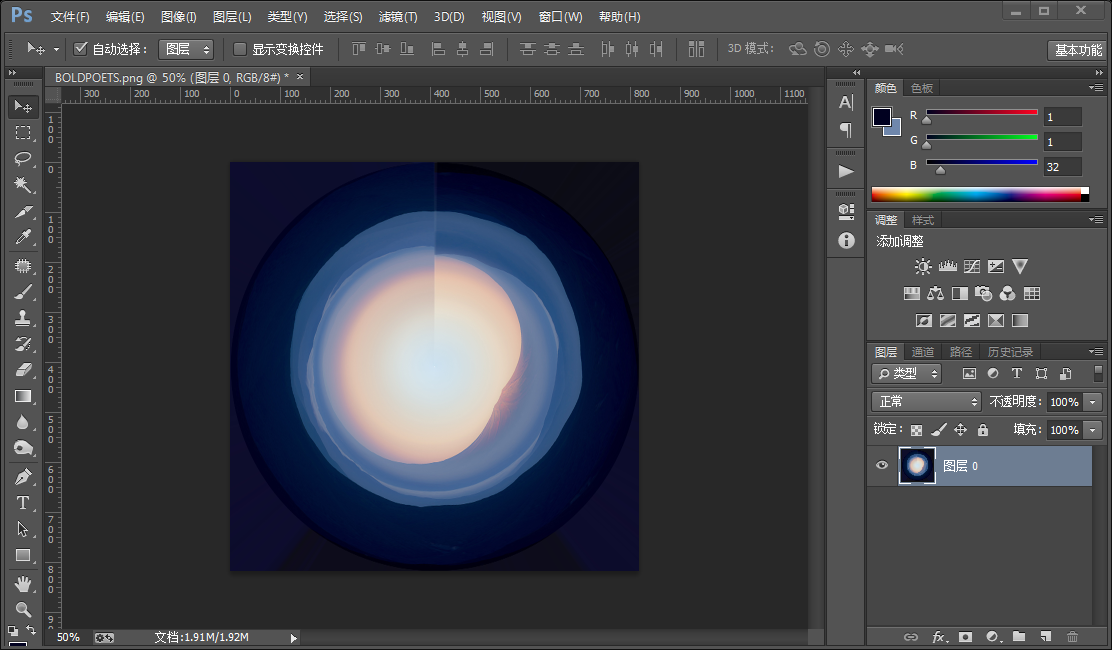Open status bar info arrow

tap(293, 638)
